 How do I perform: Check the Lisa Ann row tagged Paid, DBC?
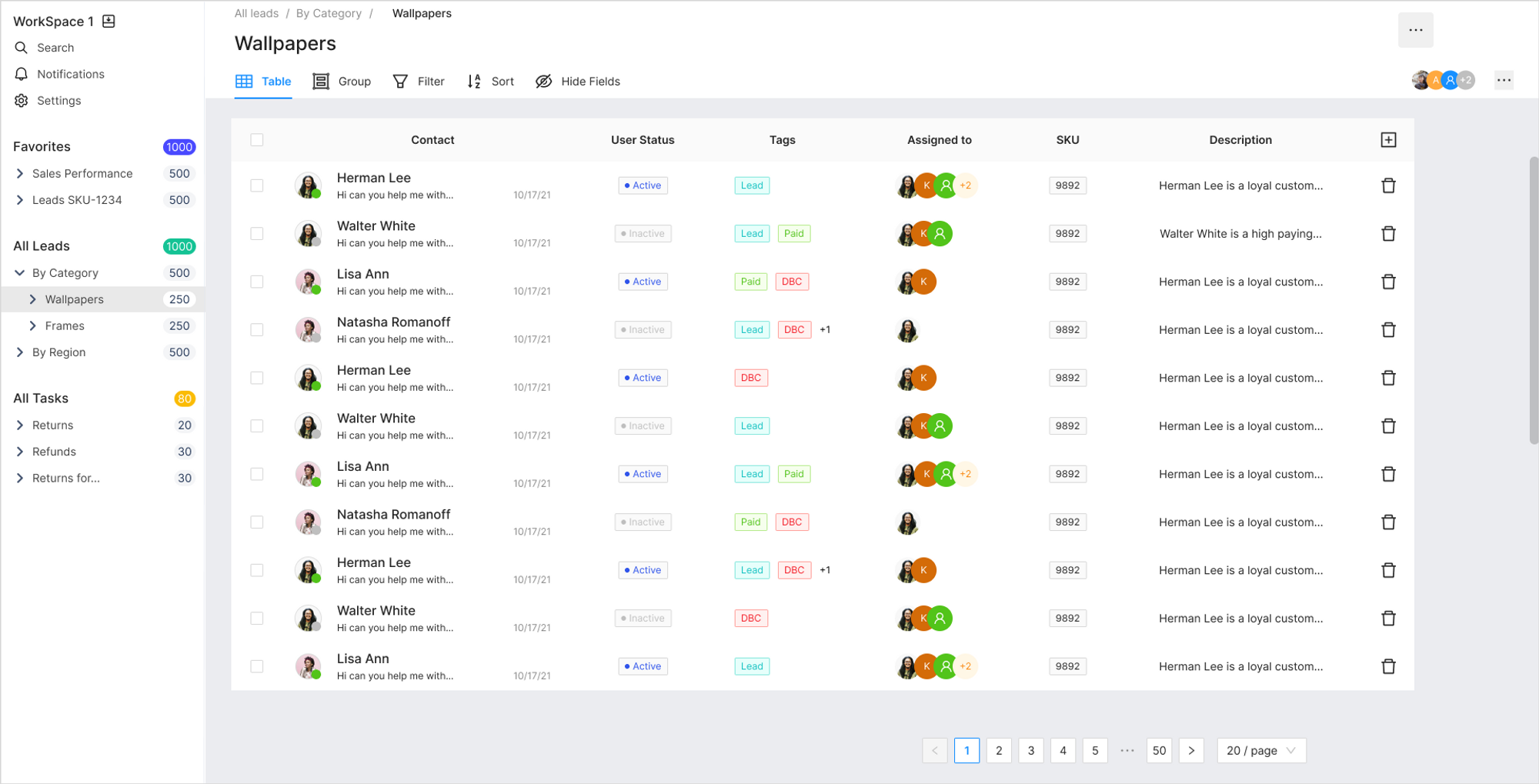coord(257,282)
